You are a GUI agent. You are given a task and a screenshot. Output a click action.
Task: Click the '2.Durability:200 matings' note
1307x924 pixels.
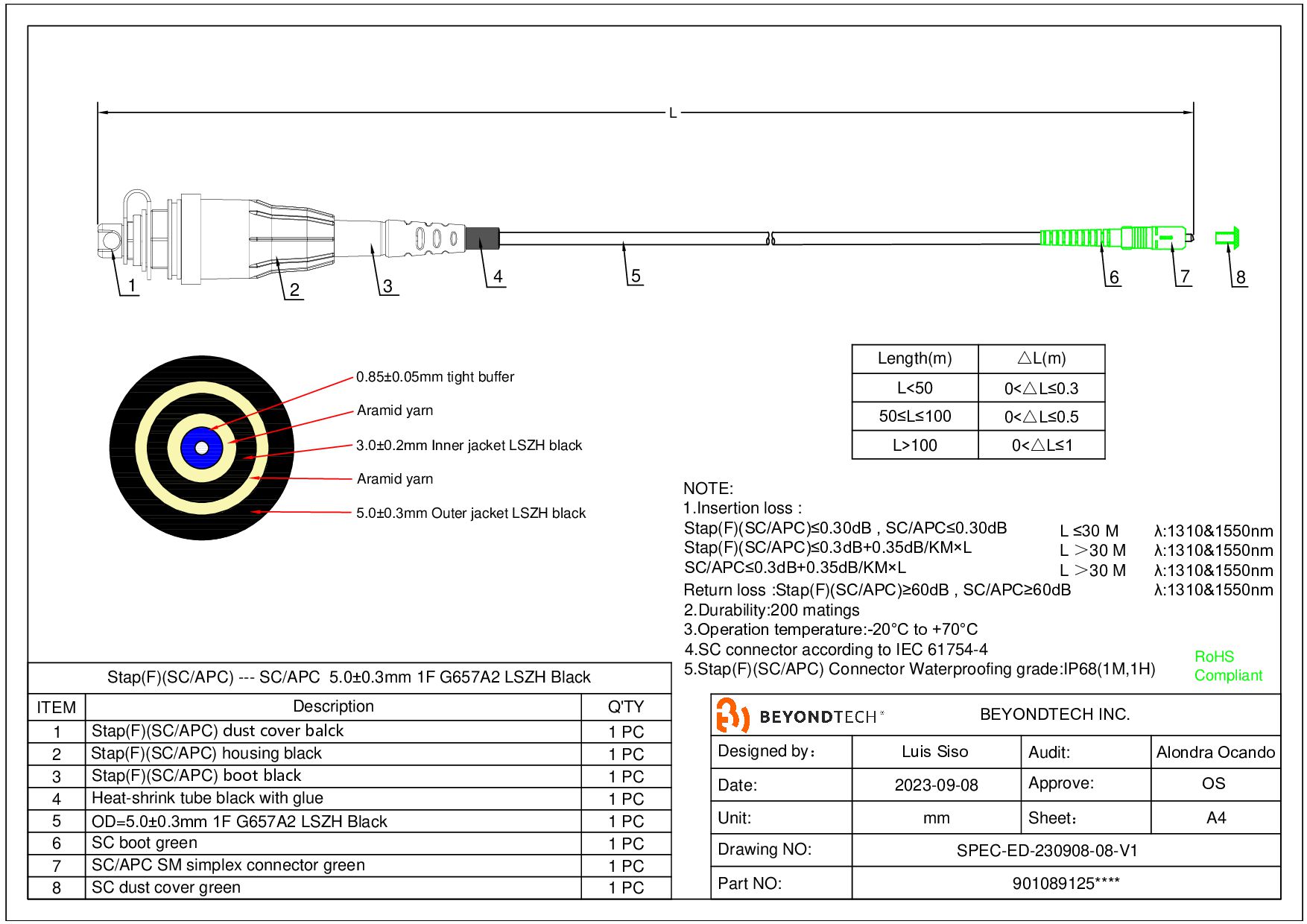[x=771, y=610]
